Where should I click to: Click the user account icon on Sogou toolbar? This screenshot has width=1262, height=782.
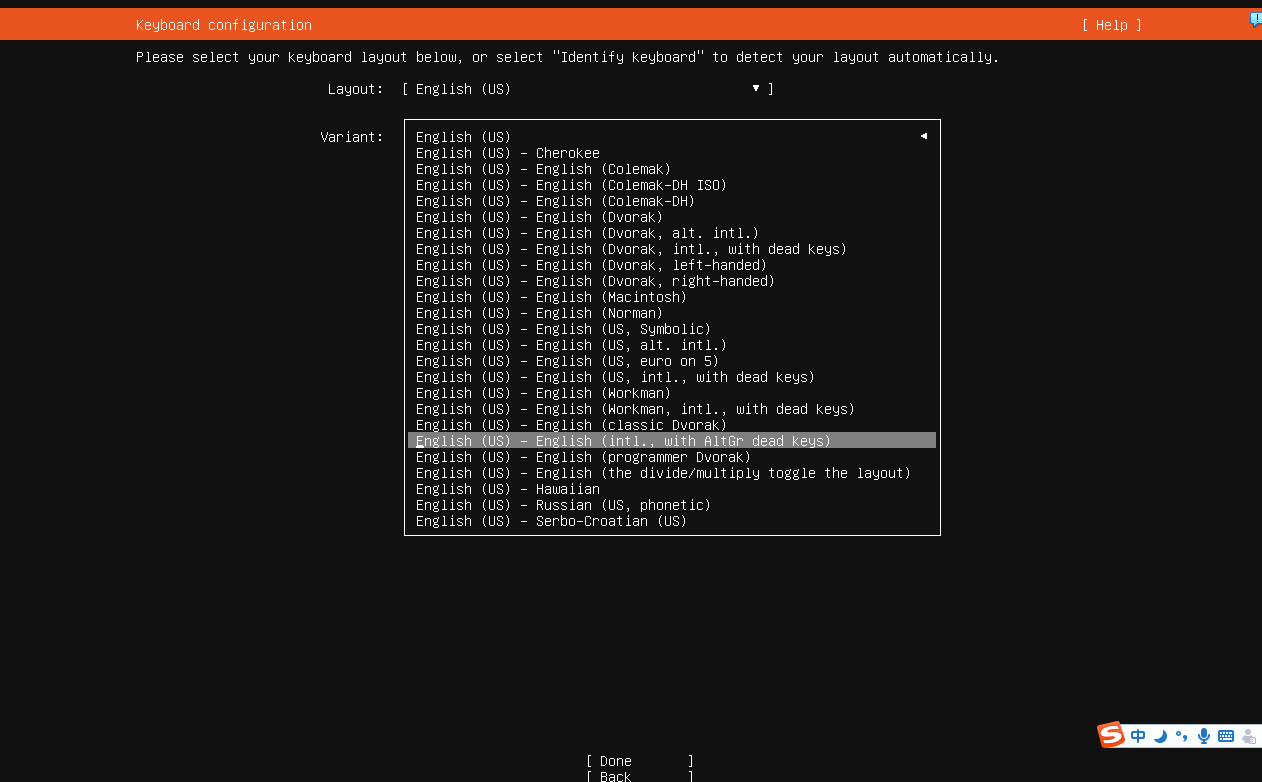click(1248, 737)
